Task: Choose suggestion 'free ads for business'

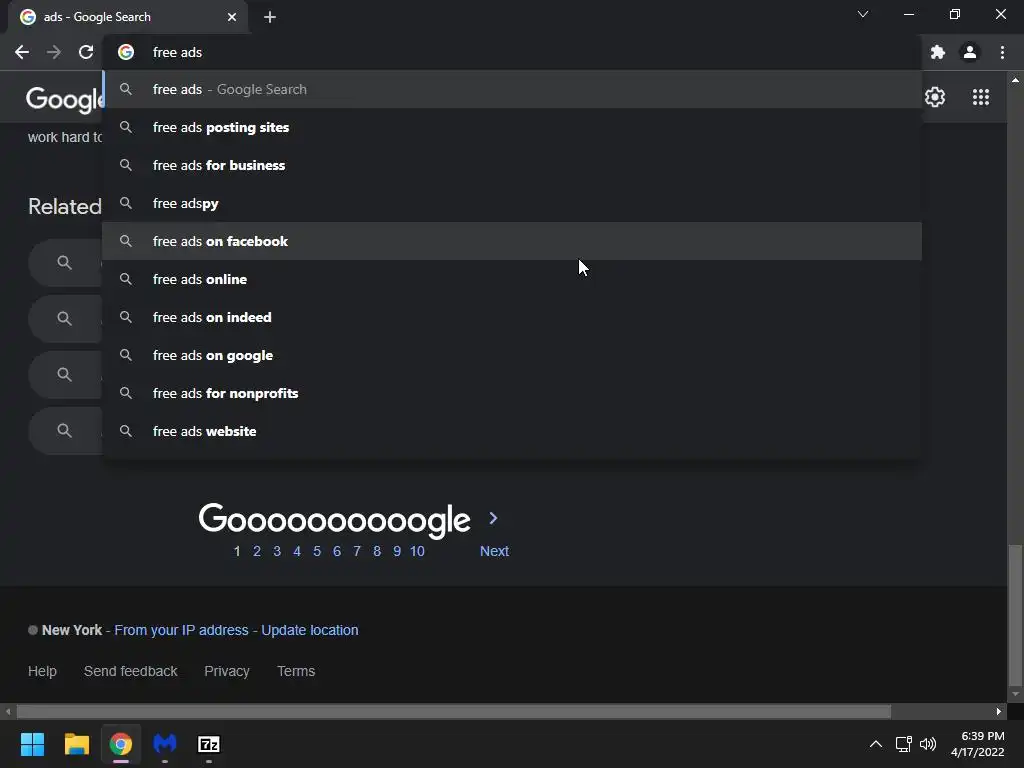Action: click(x=512, y=165)
